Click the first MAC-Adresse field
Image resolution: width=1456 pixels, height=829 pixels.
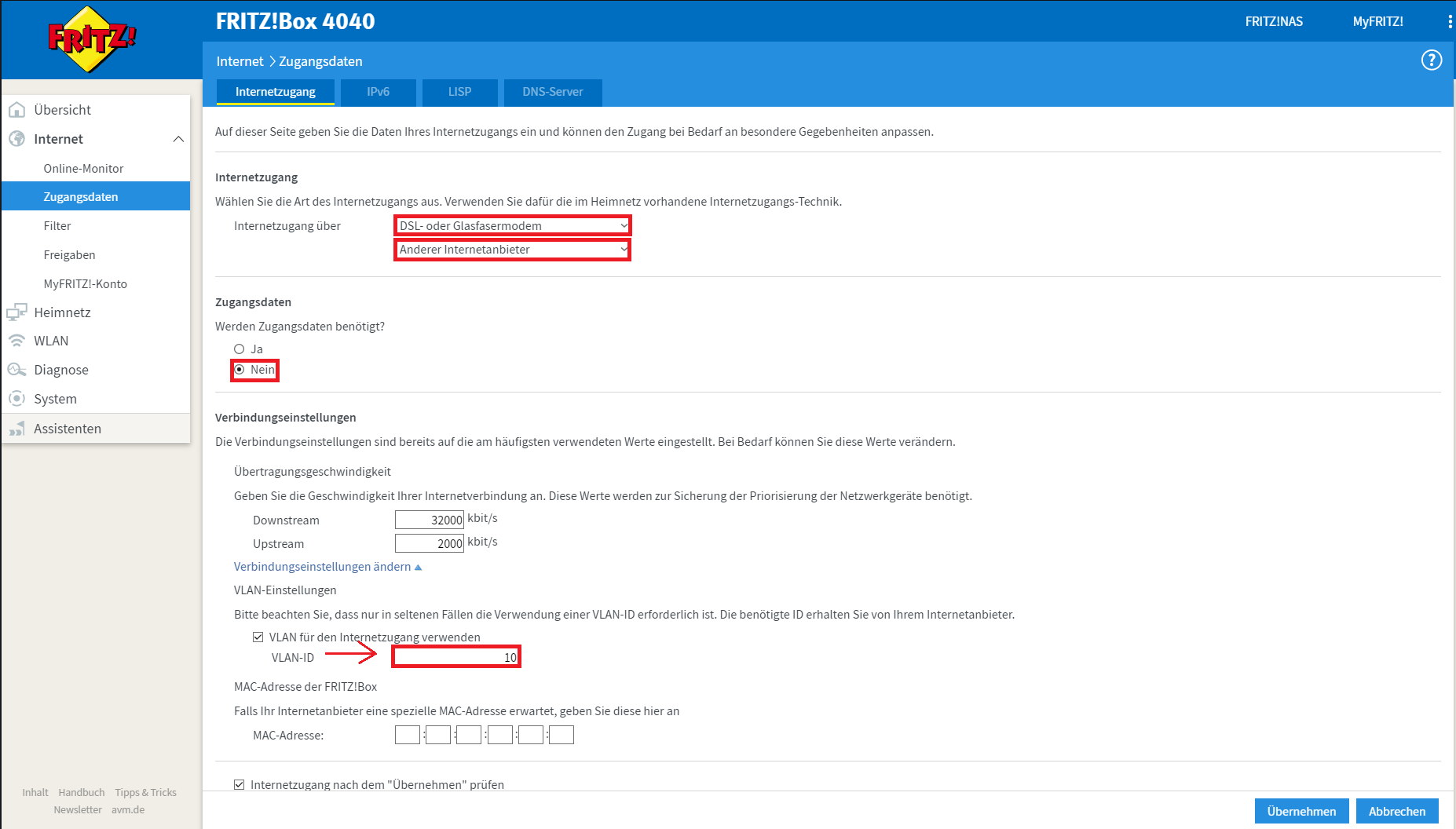pos(408,735)
